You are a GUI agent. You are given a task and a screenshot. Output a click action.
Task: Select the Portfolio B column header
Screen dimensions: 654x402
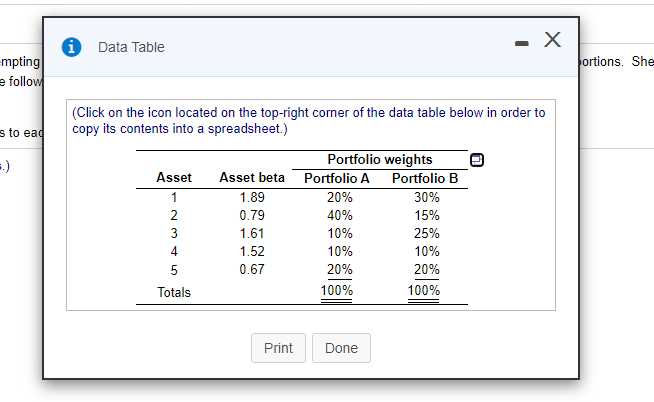tap(425, 178)
